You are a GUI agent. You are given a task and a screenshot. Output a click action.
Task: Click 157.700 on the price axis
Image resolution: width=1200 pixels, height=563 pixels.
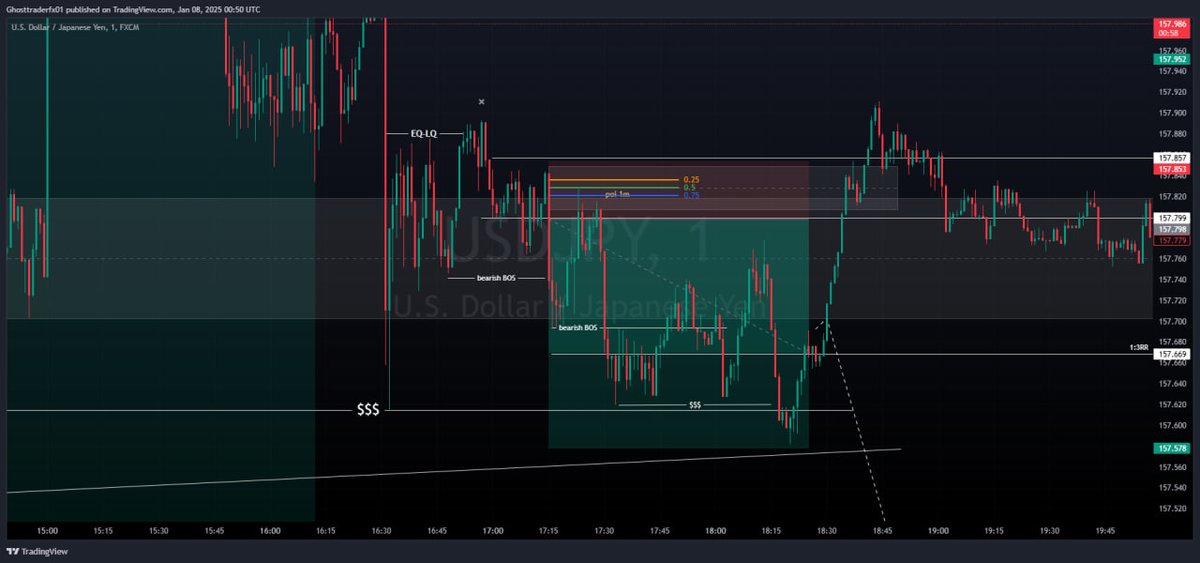pyautogui.click(x=1172, y=321)
